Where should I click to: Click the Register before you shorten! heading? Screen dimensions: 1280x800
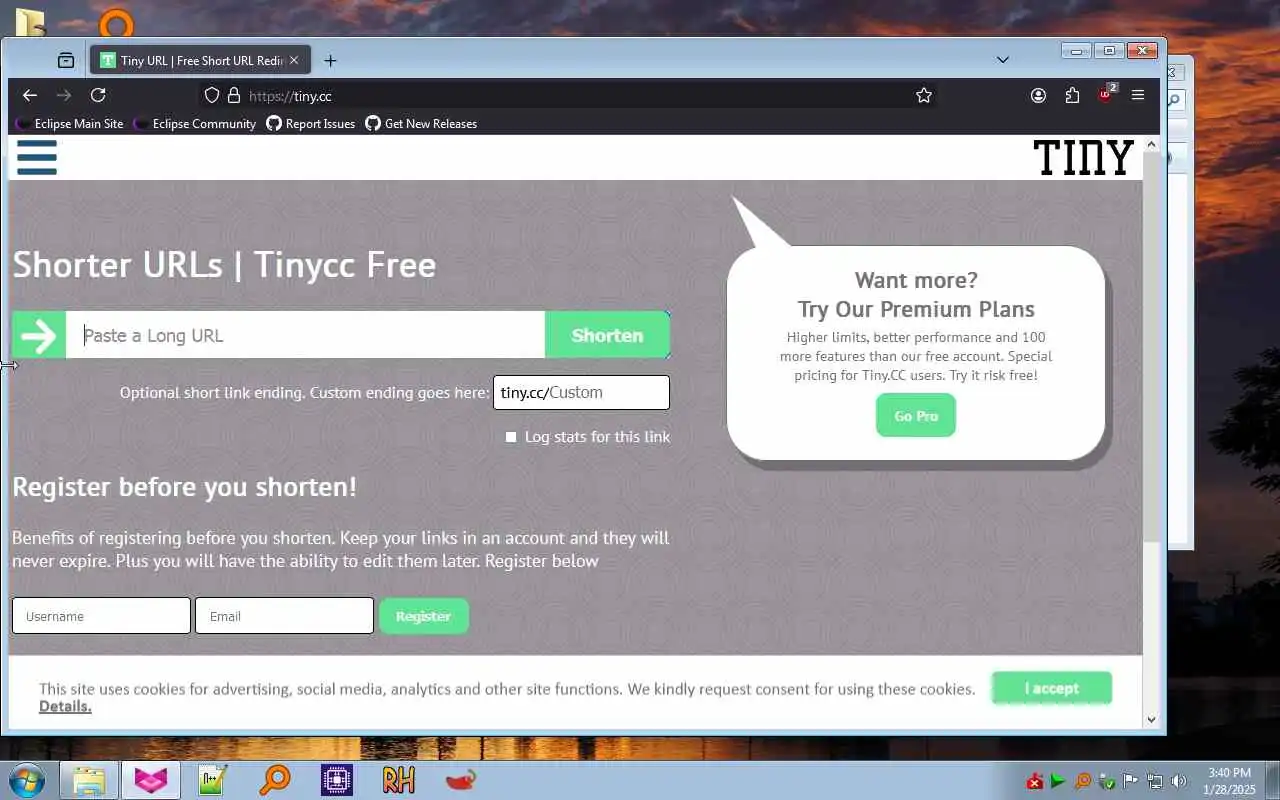pyautogui.click(x=184, y=487)
